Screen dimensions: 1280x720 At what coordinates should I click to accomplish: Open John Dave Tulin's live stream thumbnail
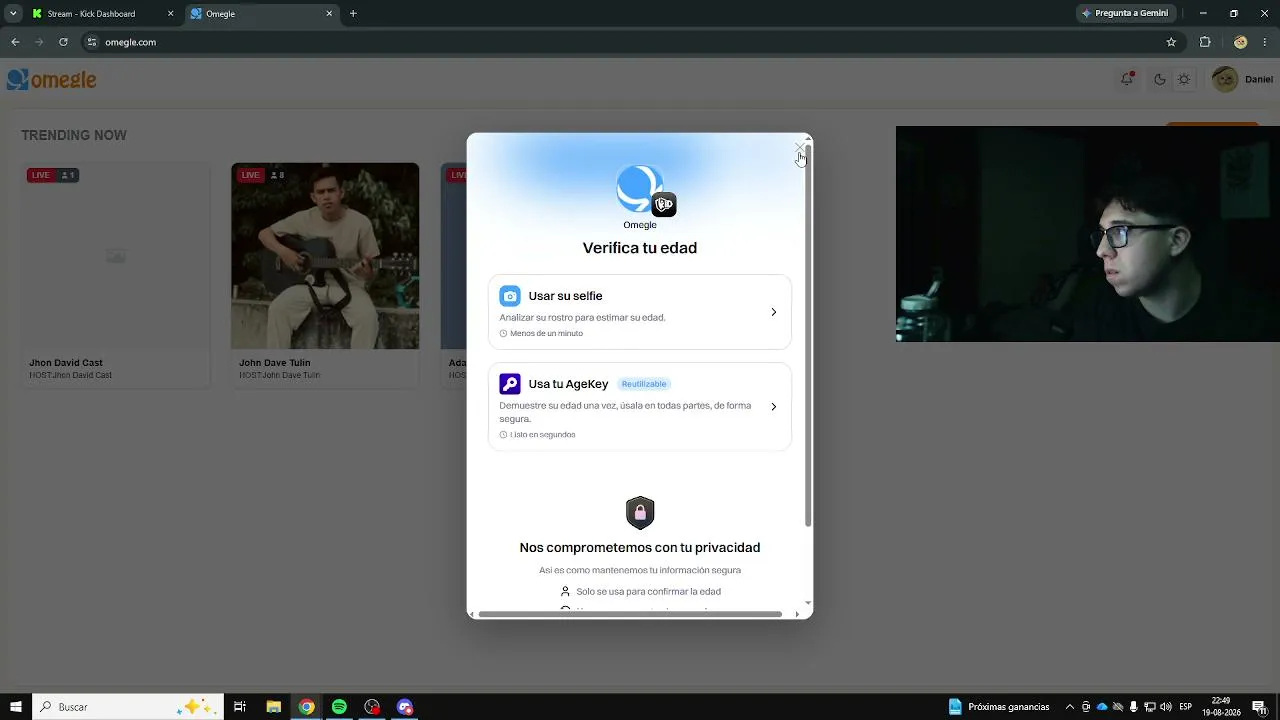click(325, 256)
